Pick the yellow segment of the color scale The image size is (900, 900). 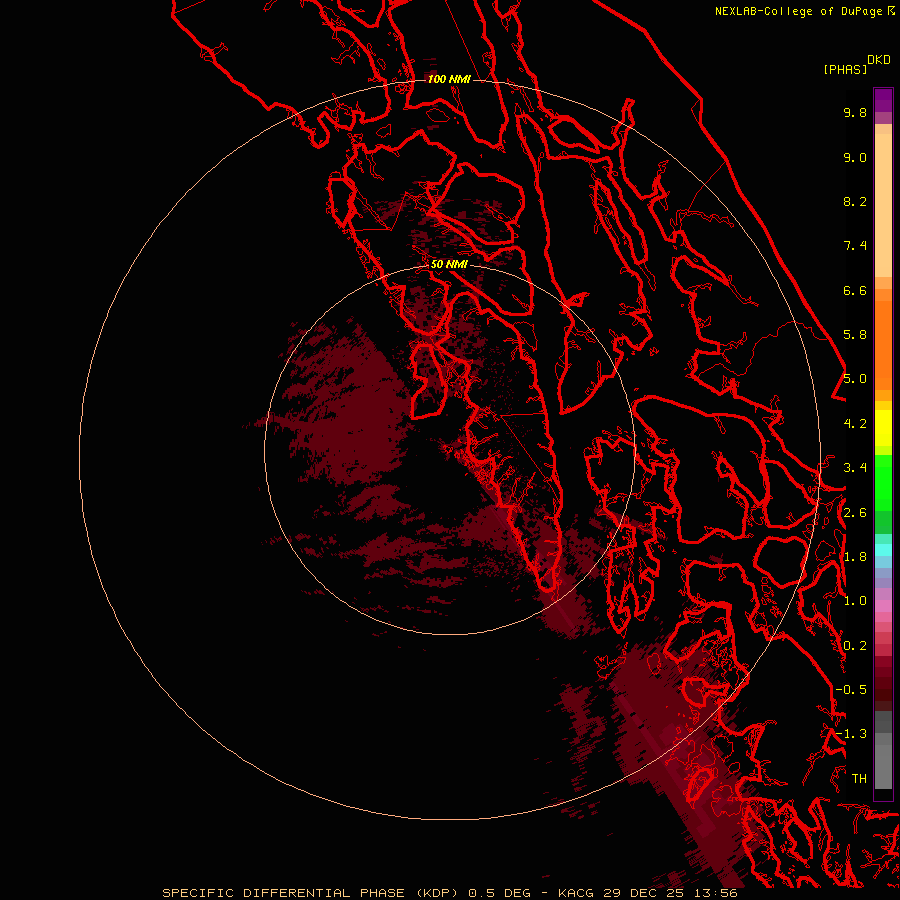(x=883, y=428)
